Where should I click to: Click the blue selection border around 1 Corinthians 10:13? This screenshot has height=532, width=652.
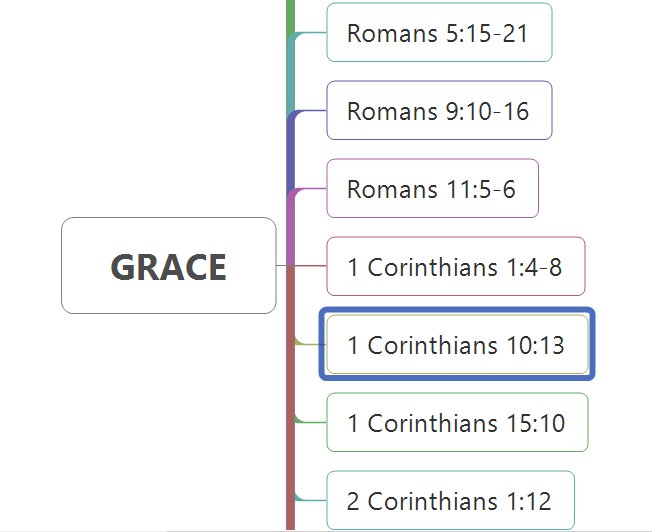[x=457, y=310]
